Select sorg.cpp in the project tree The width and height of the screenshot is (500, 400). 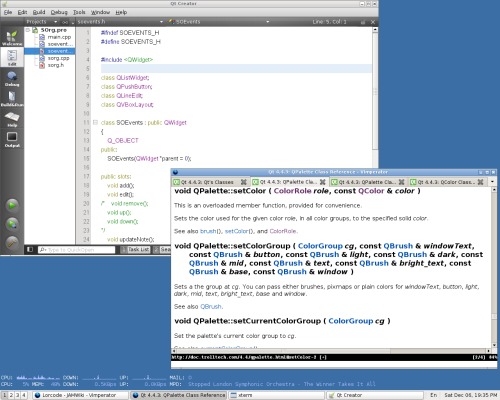click(58, 58)
